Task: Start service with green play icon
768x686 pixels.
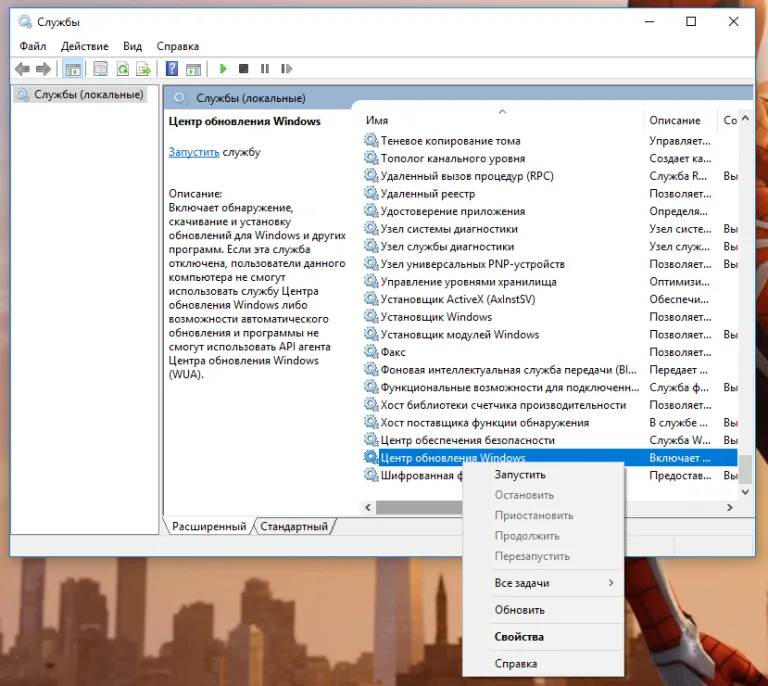Action: [223, 69]
